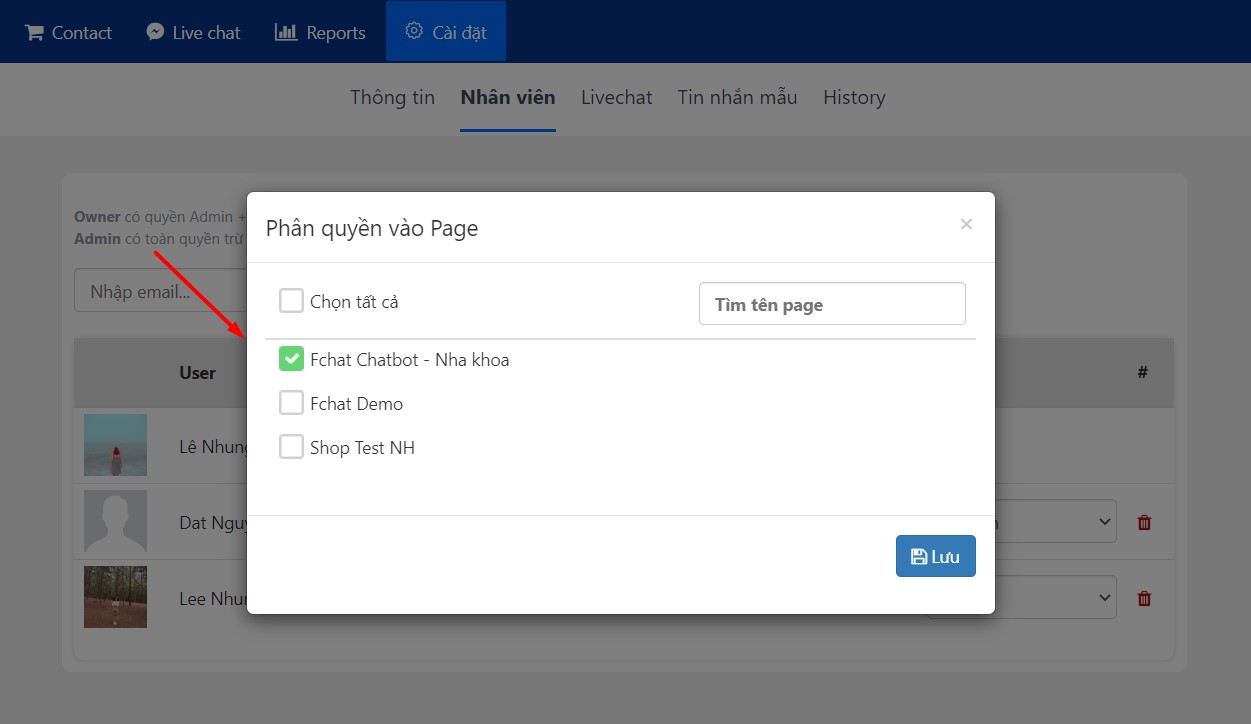Check the Fchat Demo checkbox
This screenshot has width=1251, height=724.
tap(291, 403)
